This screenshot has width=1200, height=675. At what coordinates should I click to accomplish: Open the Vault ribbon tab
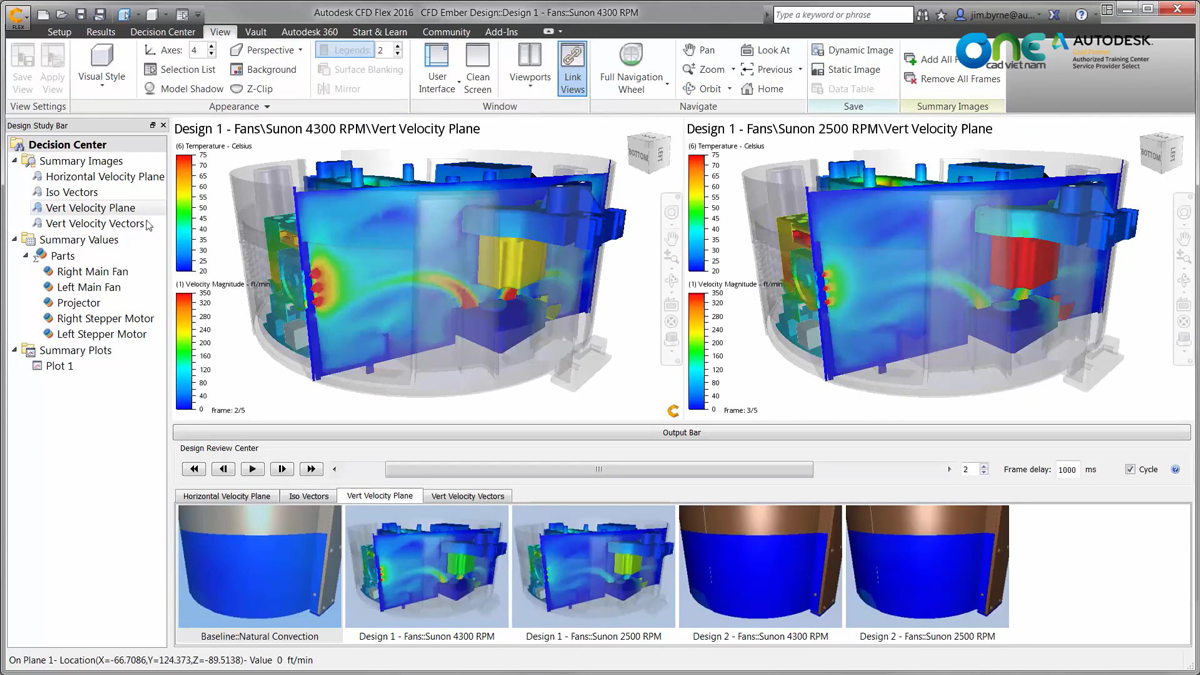point(255,32)
